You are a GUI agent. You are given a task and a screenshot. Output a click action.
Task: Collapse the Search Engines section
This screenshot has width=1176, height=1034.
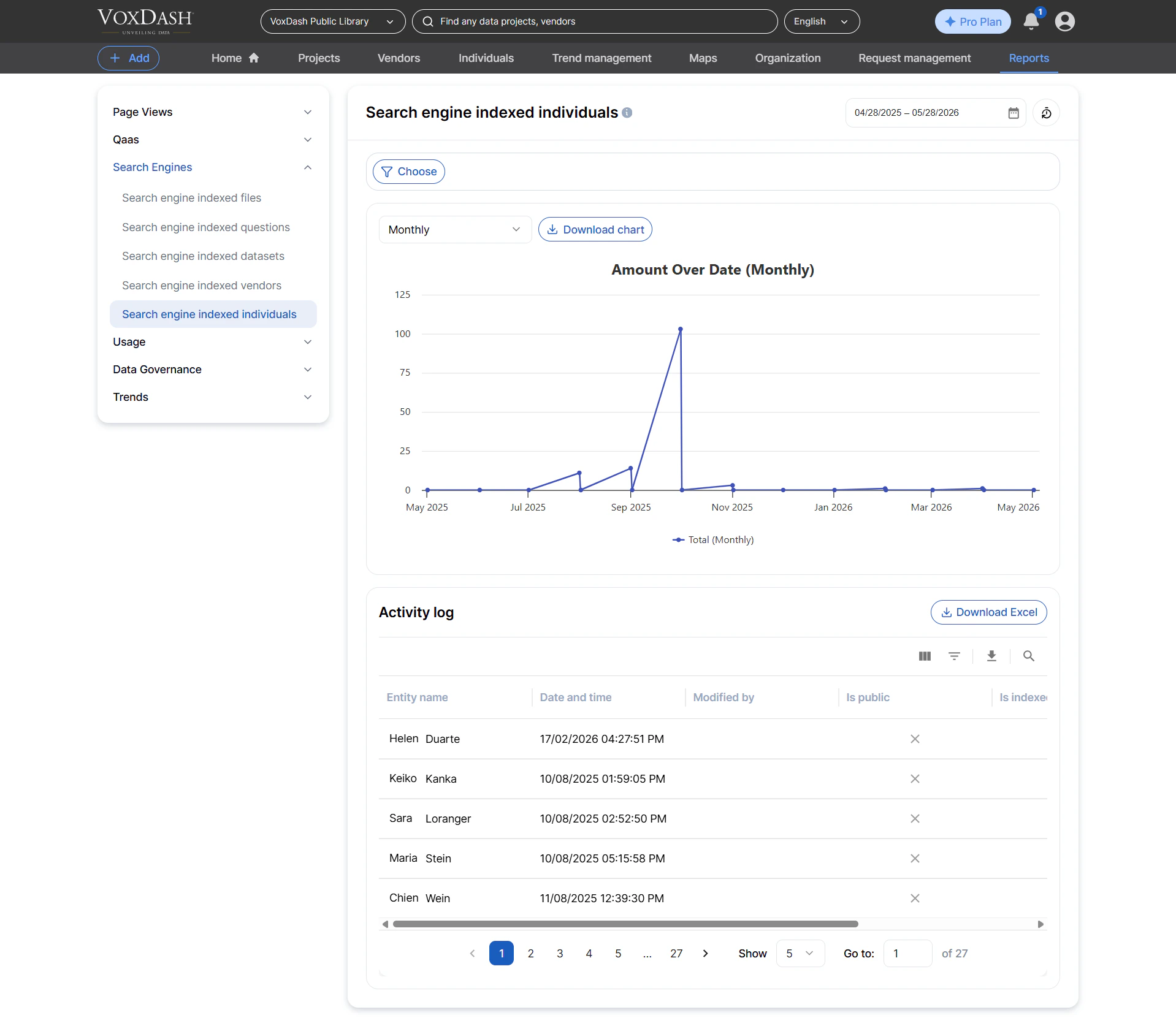coord(213,167)
